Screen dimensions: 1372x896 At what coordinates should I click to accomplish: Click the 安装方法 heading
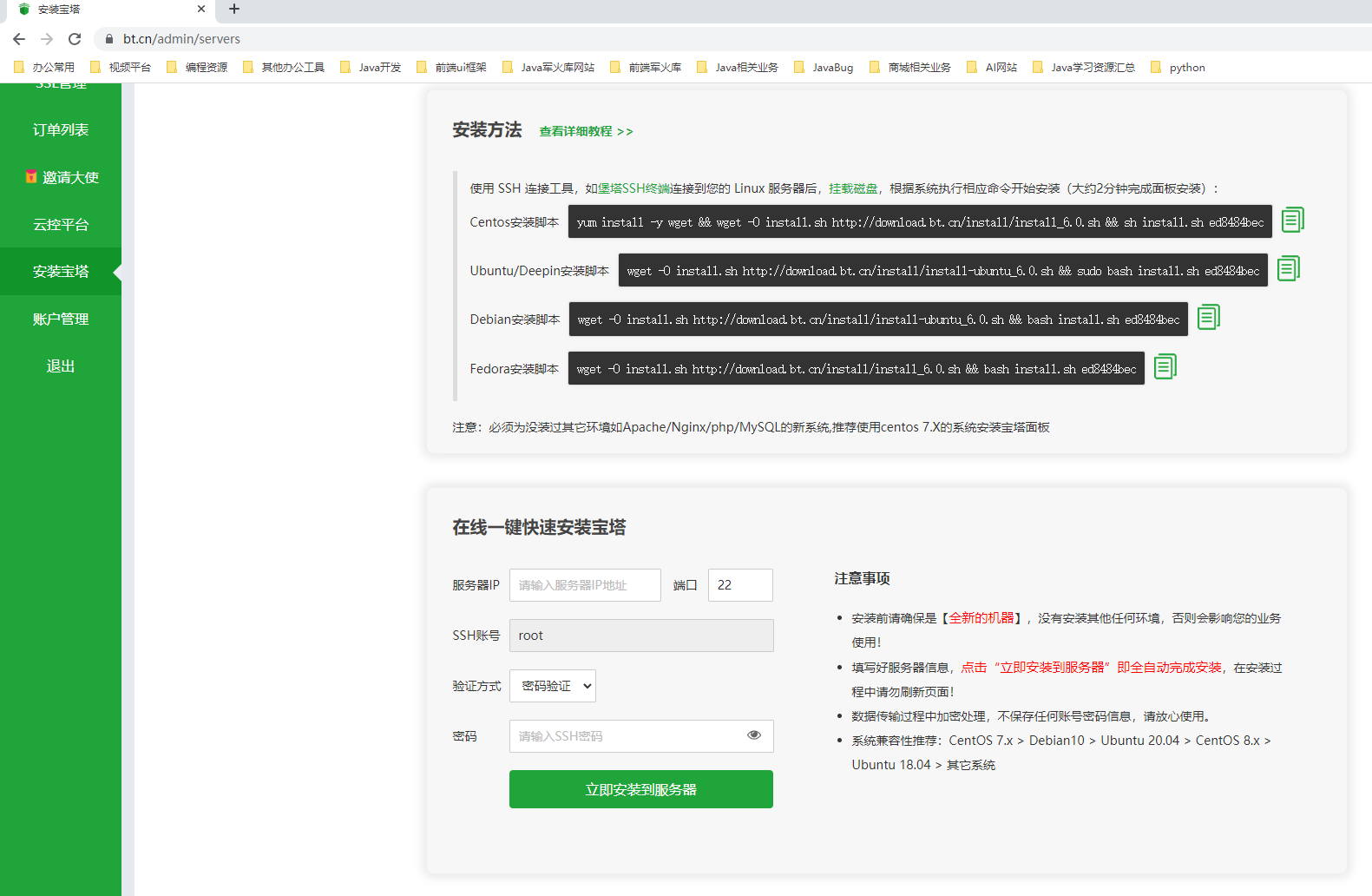pos(487,130)
